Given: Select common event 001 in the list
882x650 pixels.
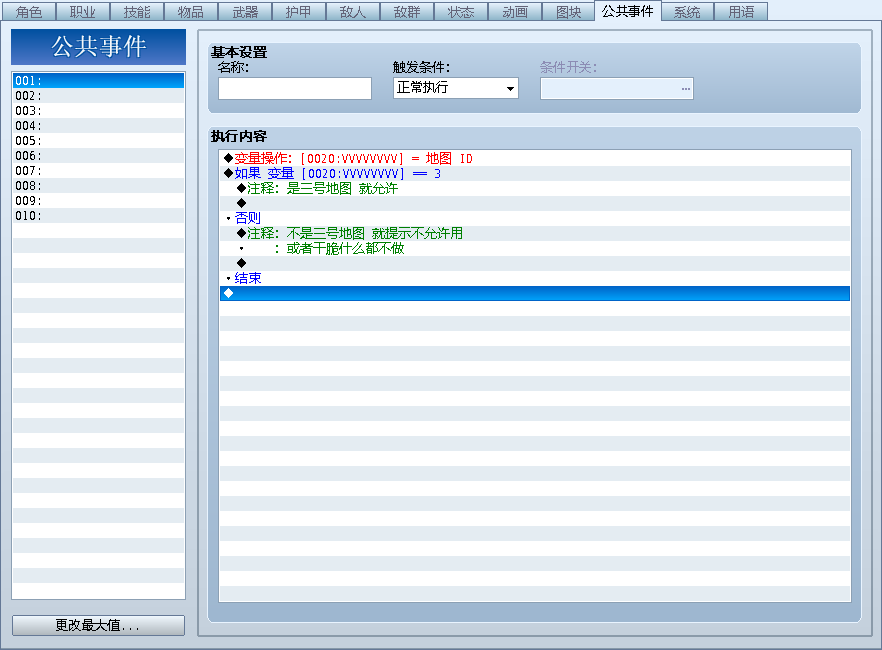Looking at the screenshot, I should click(x=98, y=80).
